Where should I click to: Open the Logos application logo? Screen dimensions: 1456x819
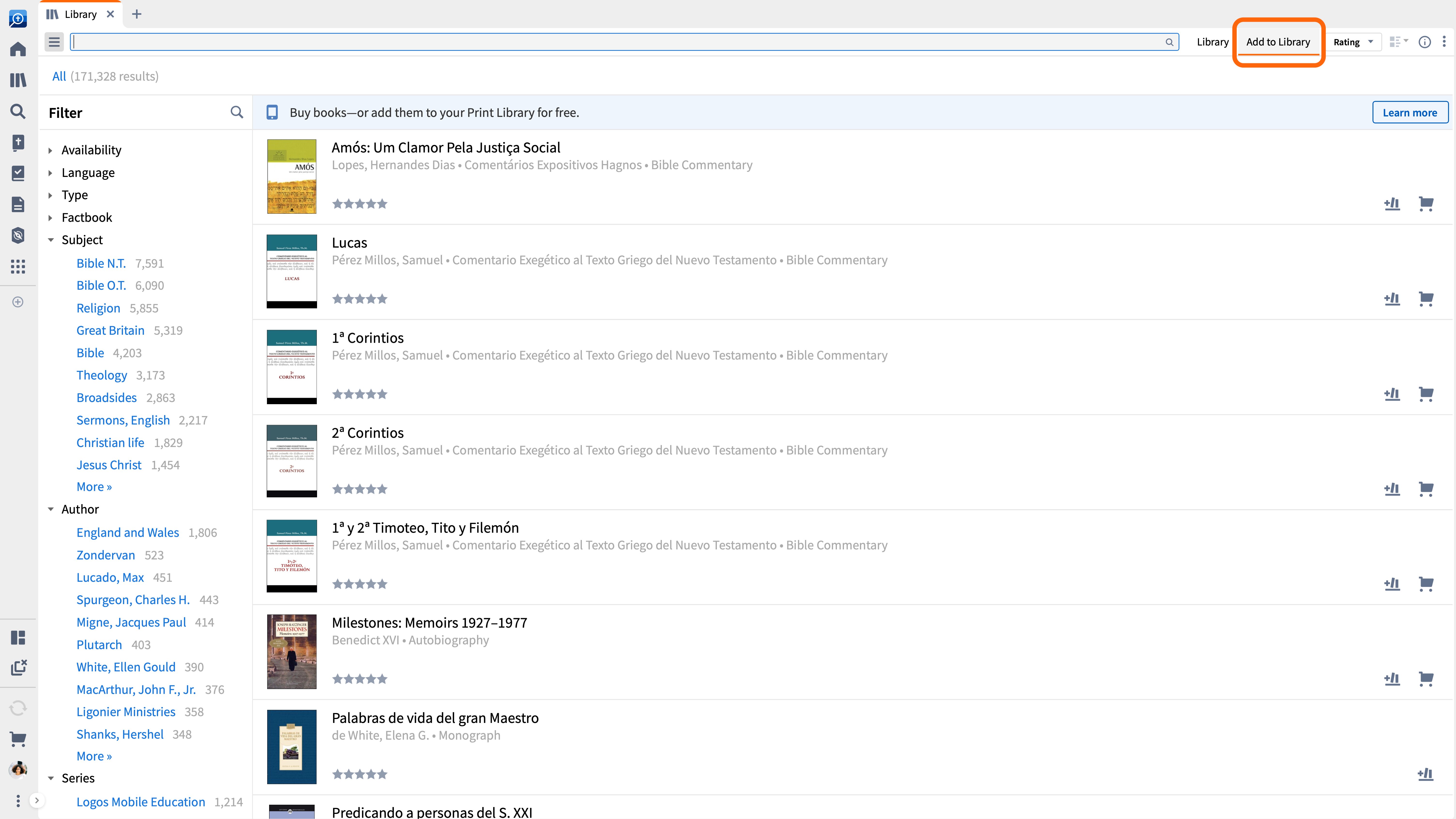(x=18, y=19)
